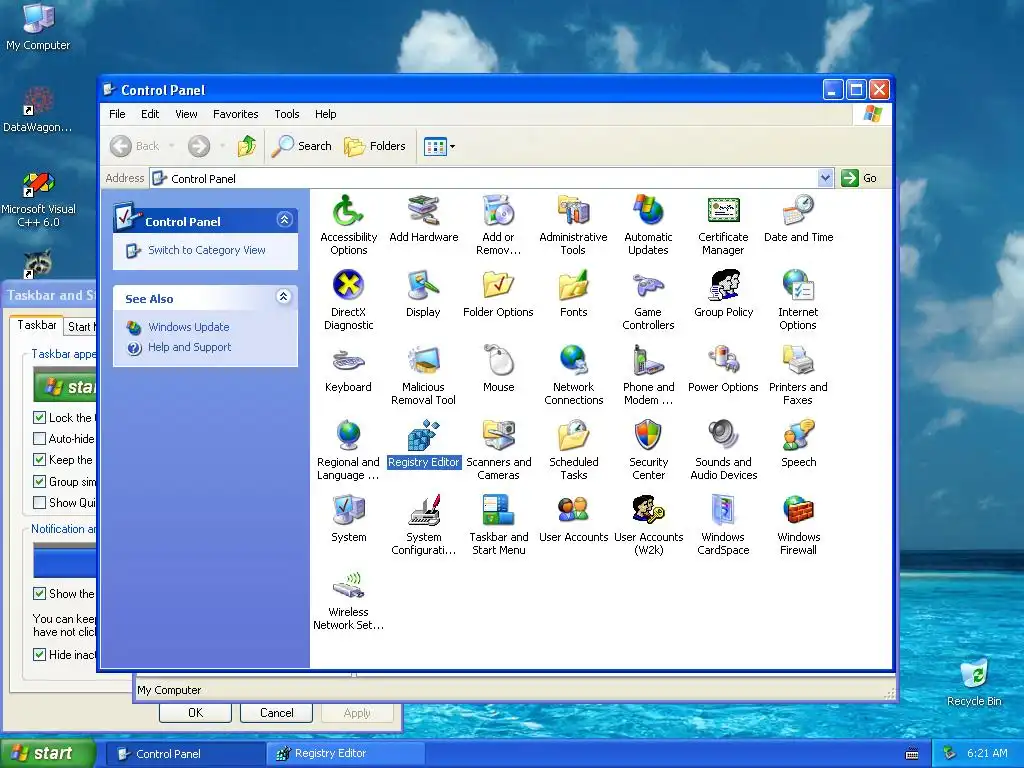Screen dimensions: 1024x768
Task: Open the Favorites menu
Action: pos(236,114)
